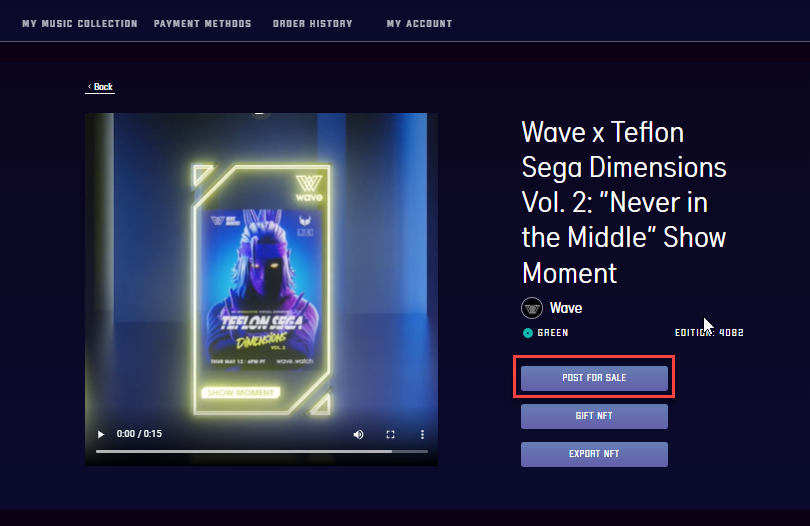This screenshot has height=526, width=810.
Task: Click the Wave logo in video
Action: click(309, 188)
